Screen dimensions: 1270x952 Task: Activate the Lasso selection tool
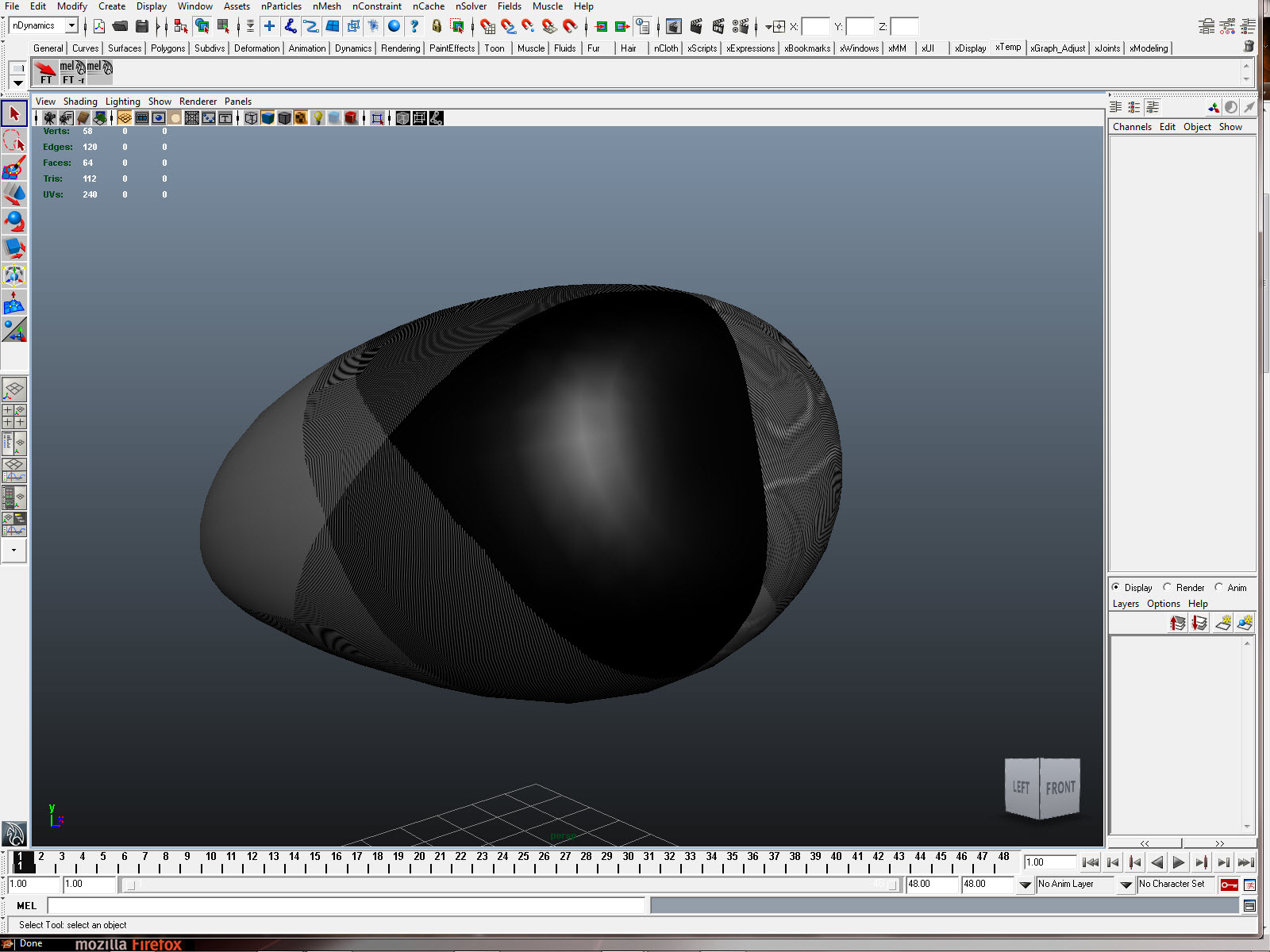13,140
